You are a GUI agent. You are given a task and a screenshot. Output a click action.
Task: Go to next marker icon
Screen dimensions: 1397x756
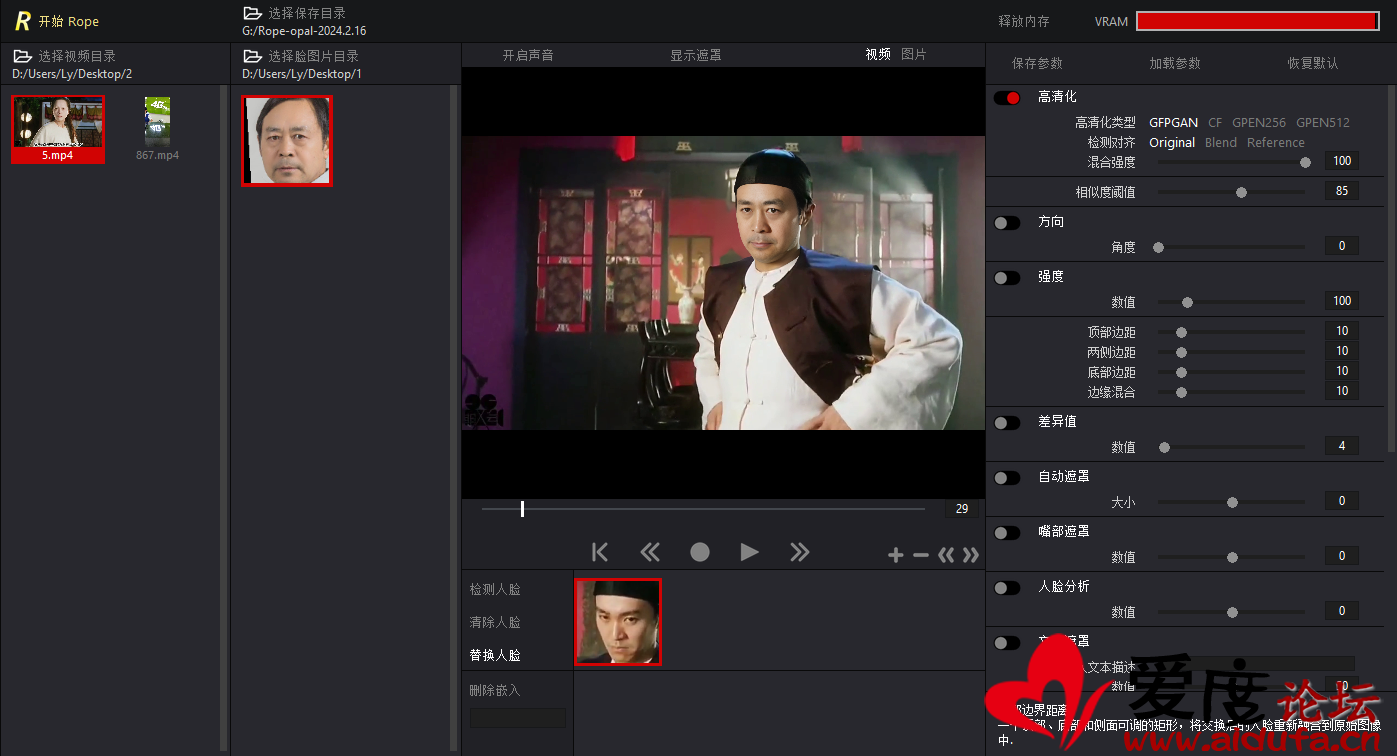click(971, 555)
